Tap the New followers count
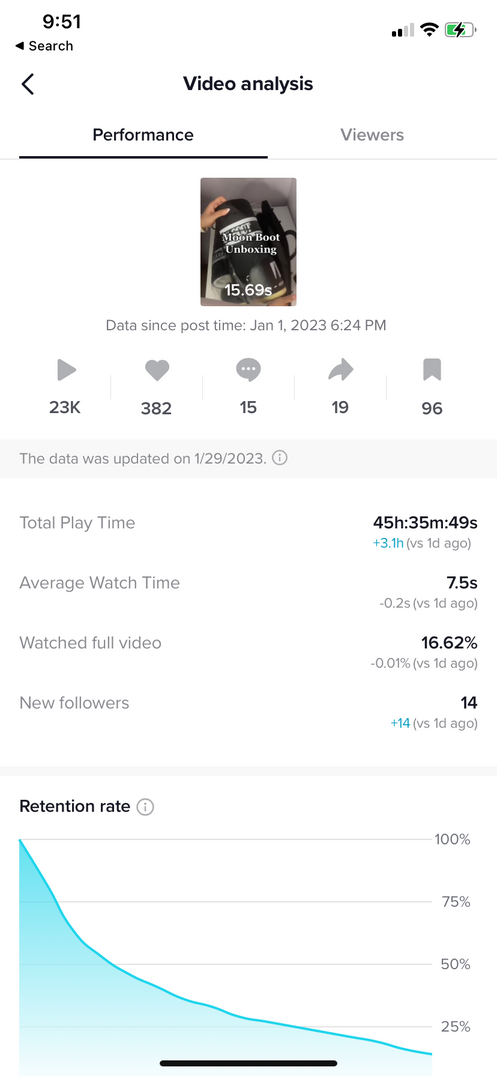This screenshot has height=1076, width=497. 469,703
